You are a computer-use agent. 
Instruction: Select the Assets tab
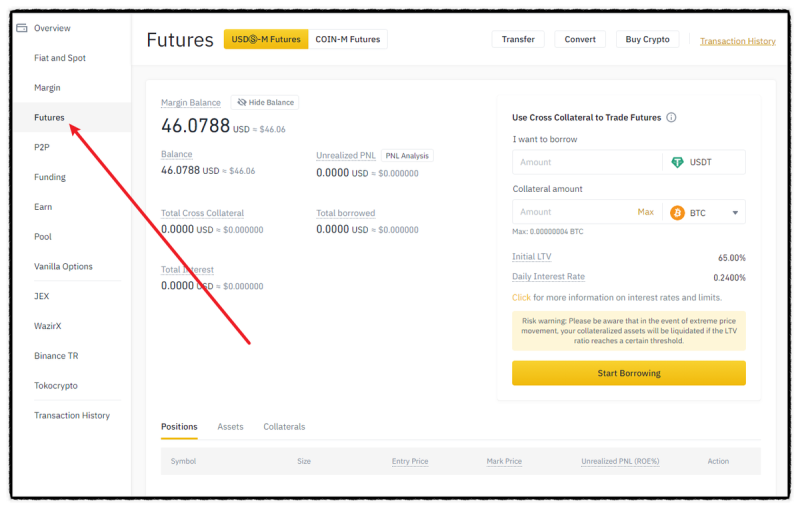tap(230, 427)
